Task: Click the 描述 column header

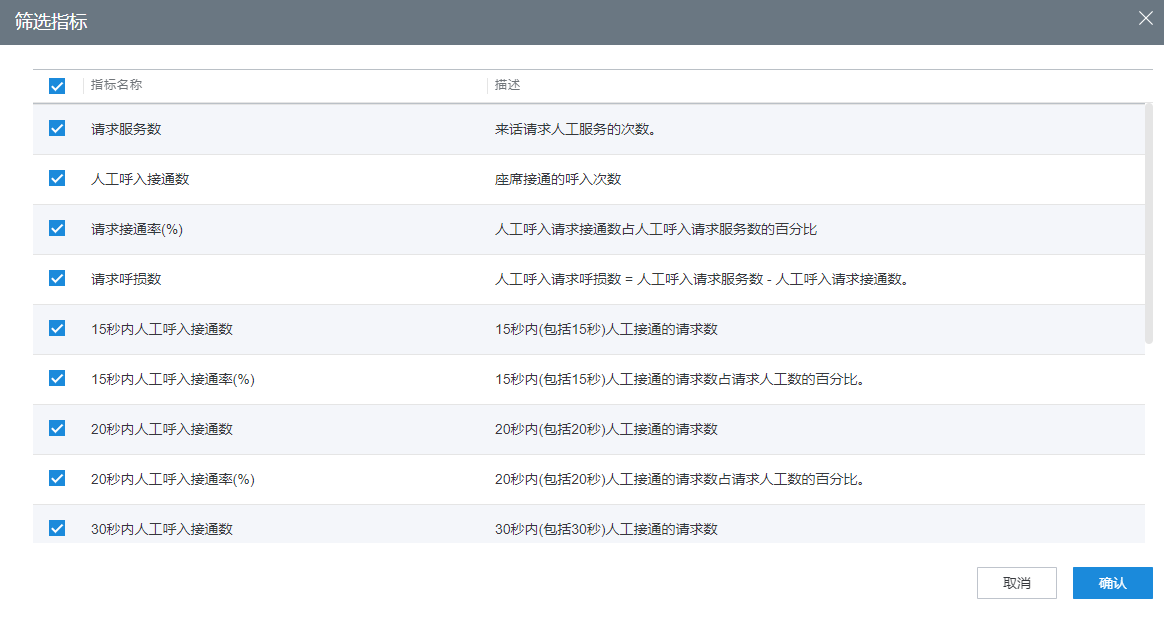Action: [508, 85]
